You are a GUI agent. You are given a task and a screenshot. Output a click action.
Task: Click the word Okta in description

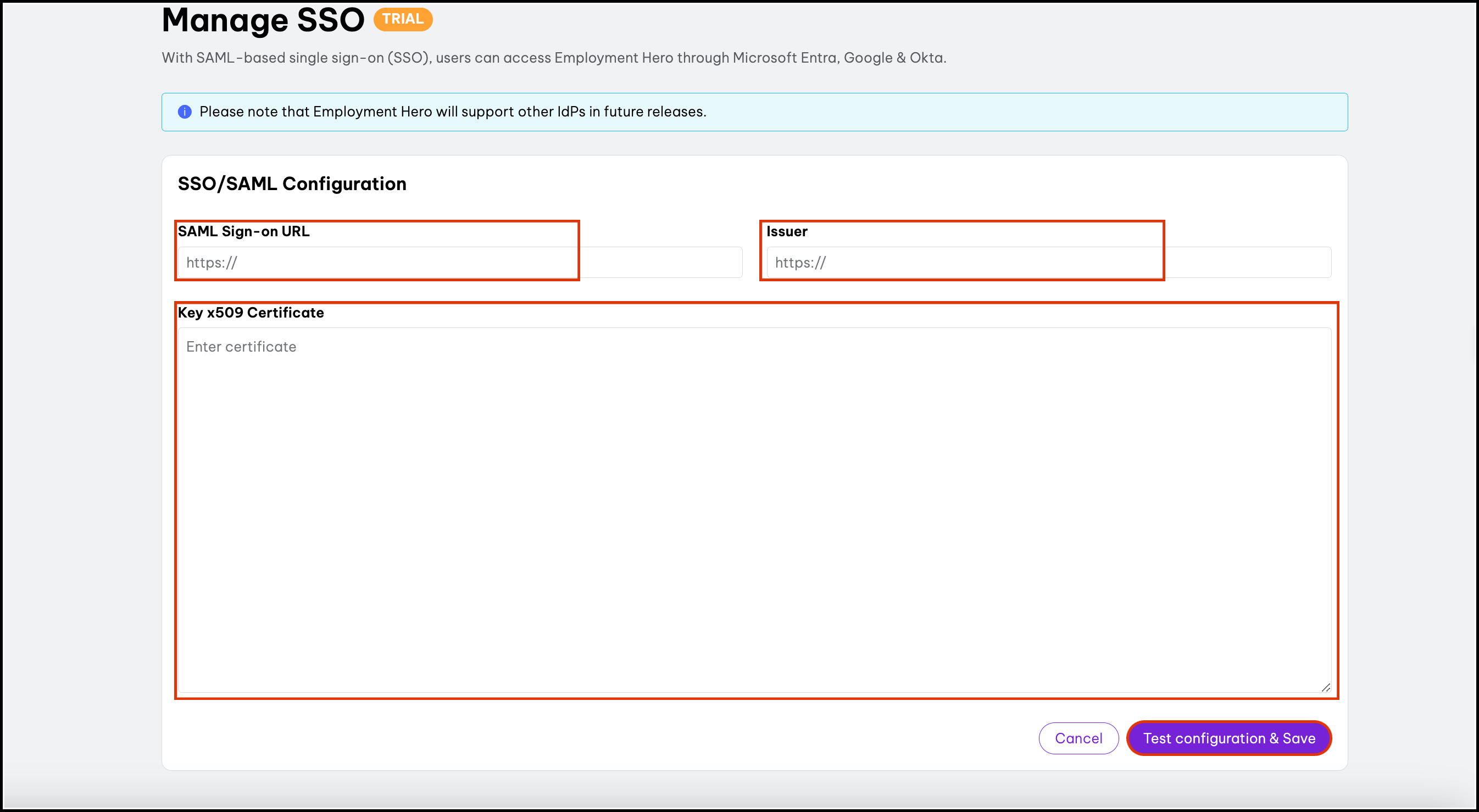pos(926,58)
